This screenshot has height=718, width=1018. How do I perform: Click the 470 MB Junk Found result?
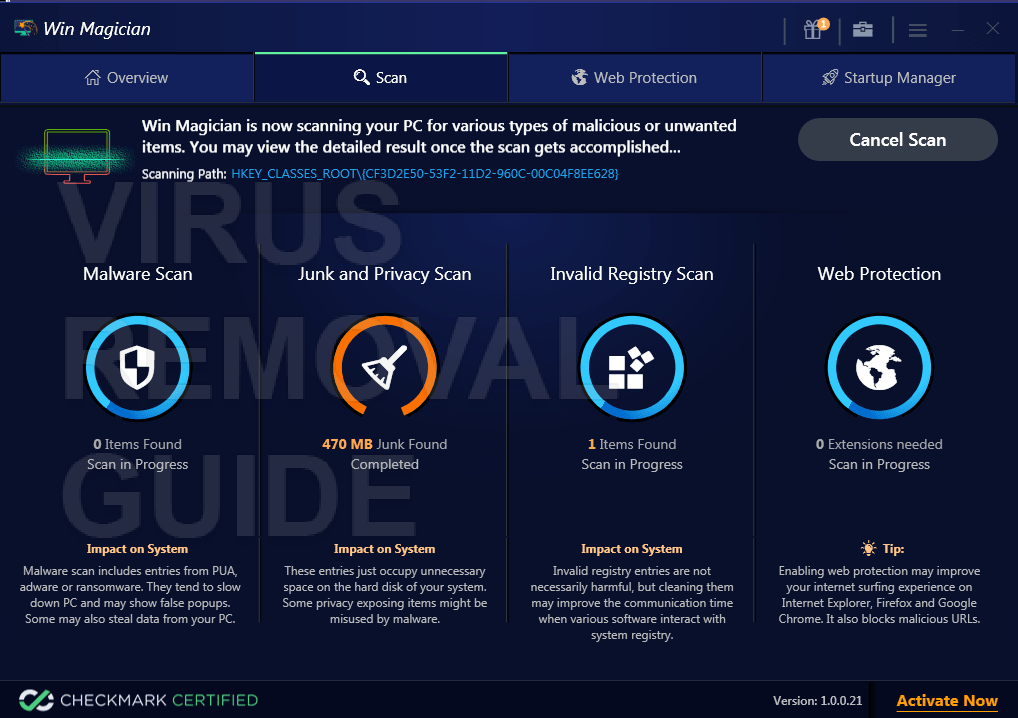pos(384,444)
